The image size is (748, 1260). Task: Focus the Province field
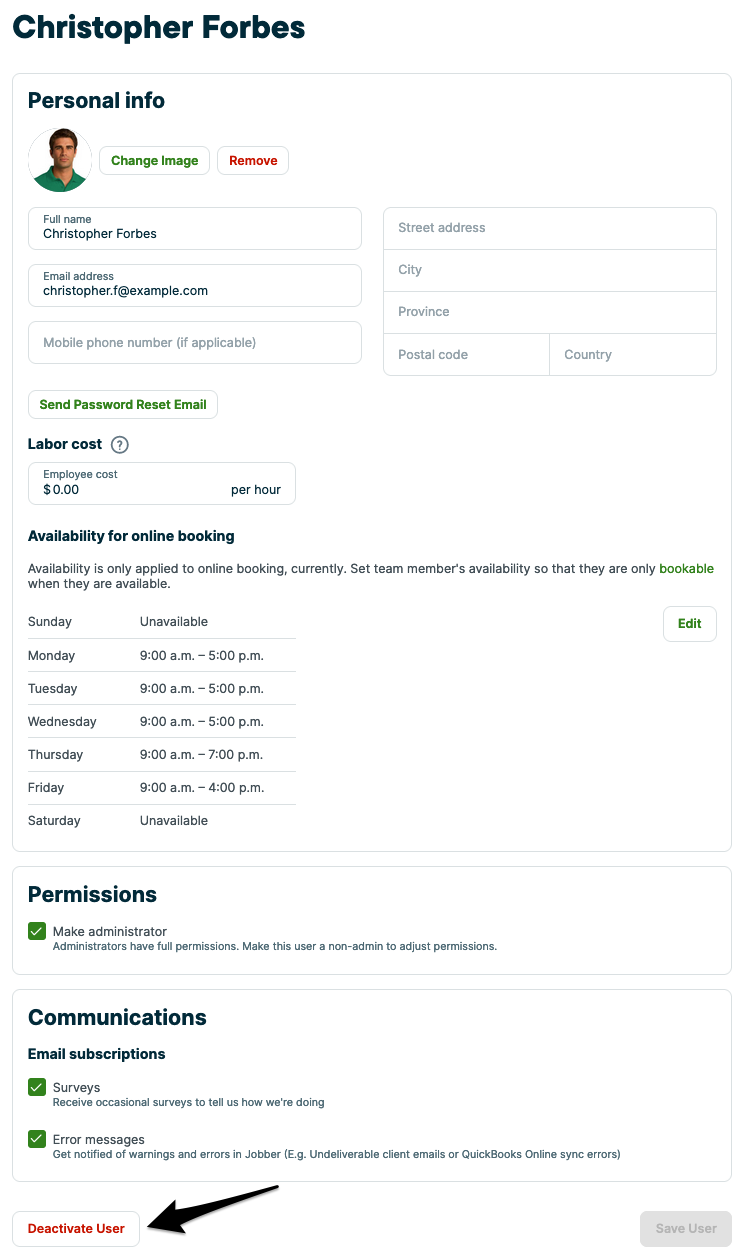pos(550,312)
